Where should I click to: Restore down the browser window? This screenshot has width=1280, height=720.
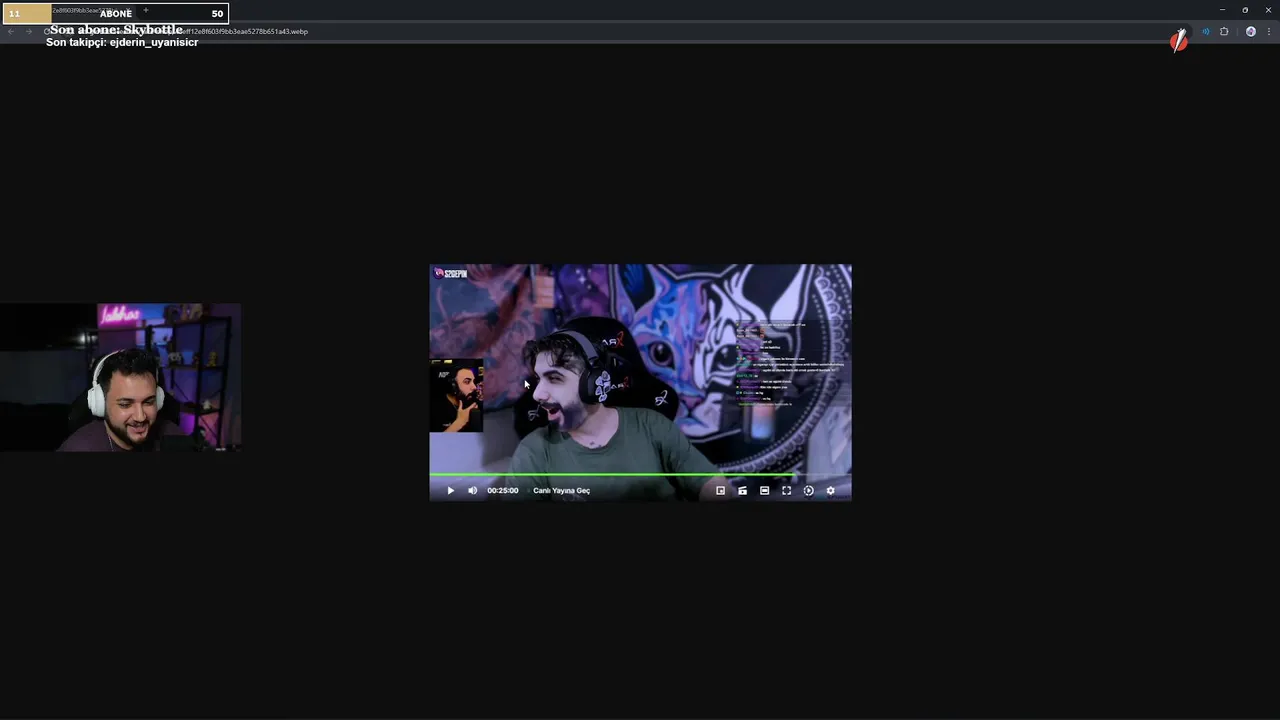[x=1245, y=10]
